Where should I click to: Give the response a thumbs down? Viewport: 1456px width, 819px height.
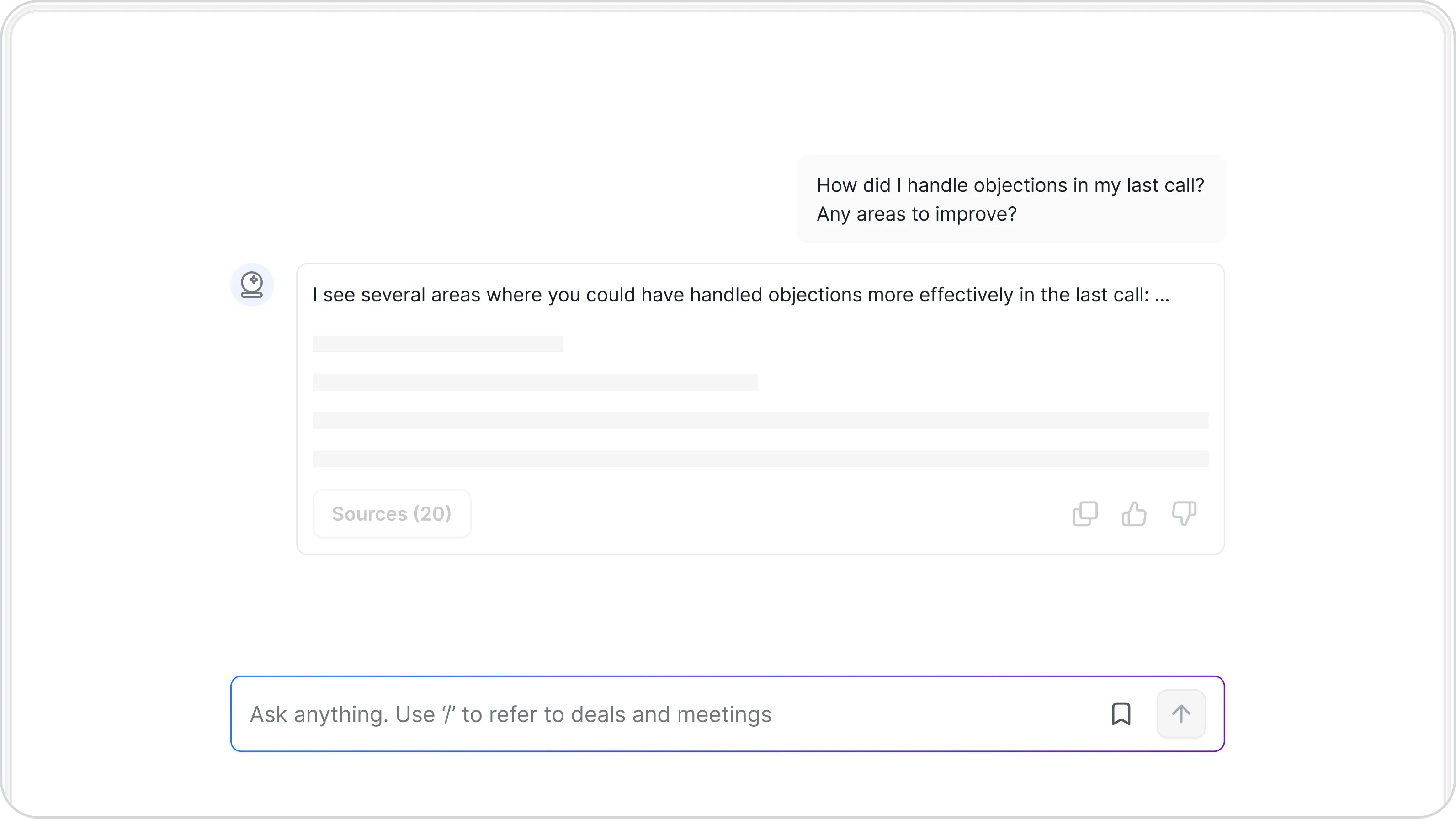1184,514
